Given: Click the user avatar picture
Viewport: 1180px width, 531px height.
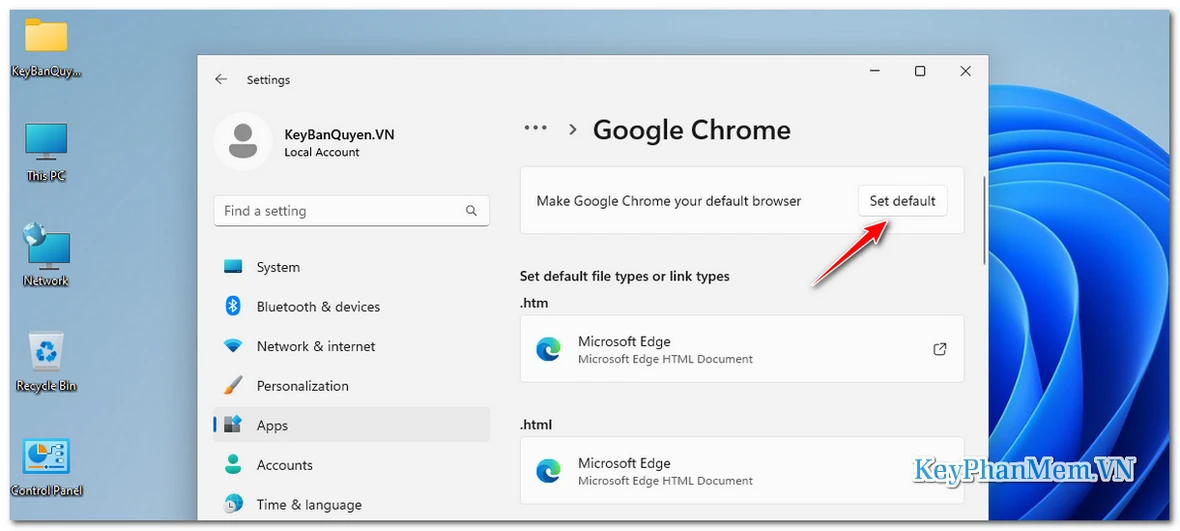Looking at the screenshot, I should point(243,141).
